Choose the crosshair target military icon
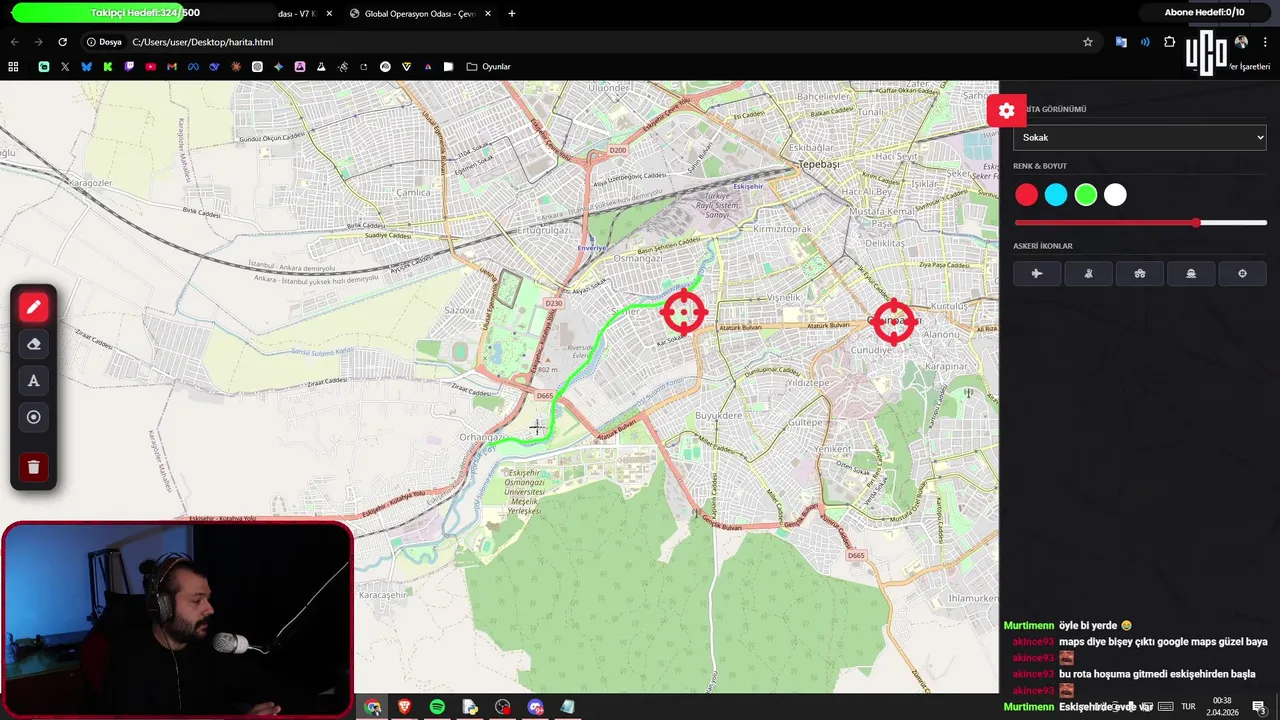 (x=1242, y=274)
